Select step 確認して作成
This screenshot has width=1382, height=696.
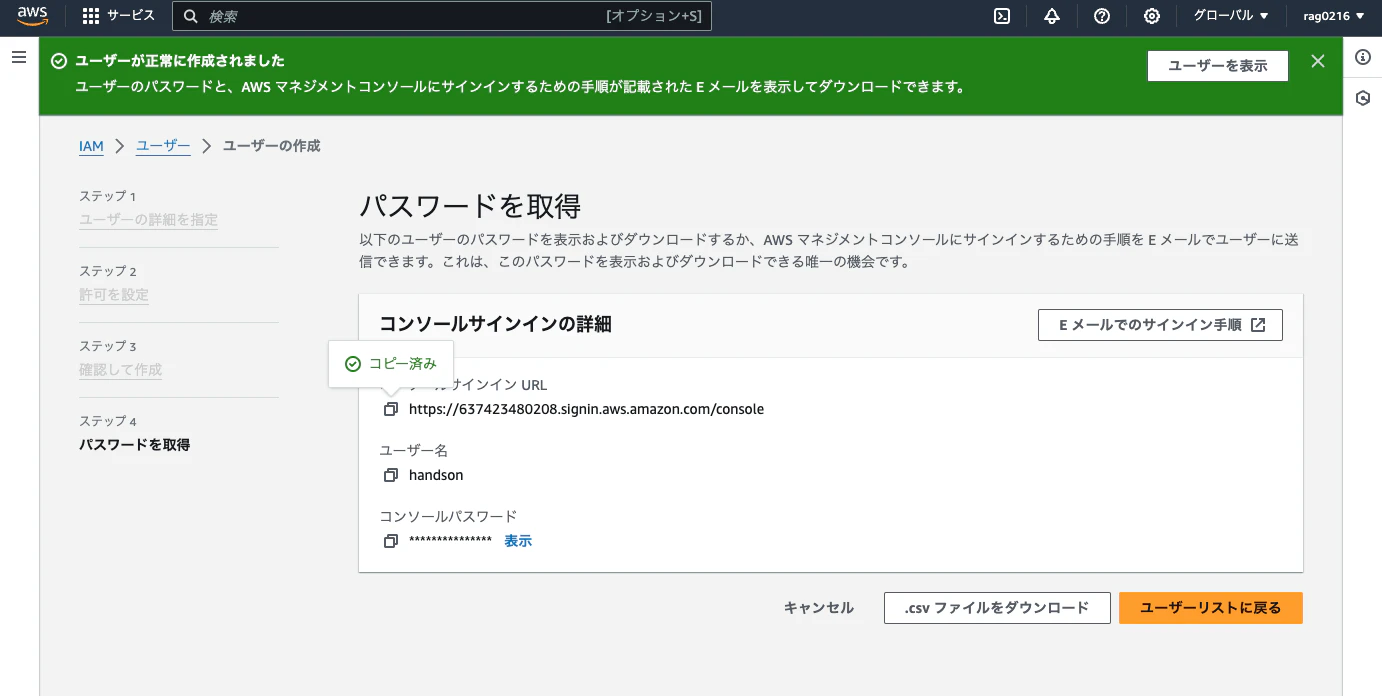pyautogui.click(x=121, y=370)
